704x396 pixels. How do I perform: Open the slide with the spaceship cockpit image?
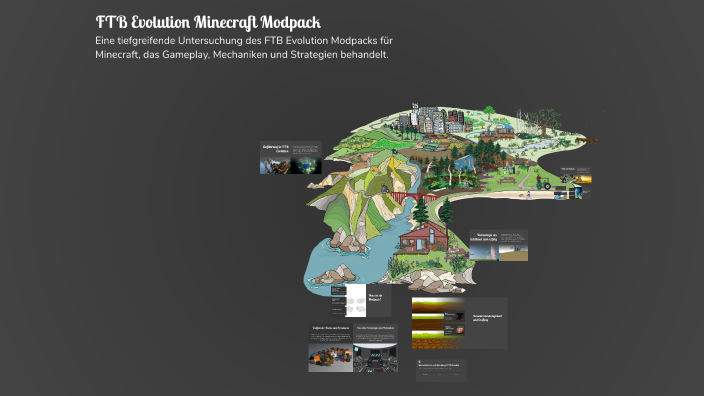(375, 348)
